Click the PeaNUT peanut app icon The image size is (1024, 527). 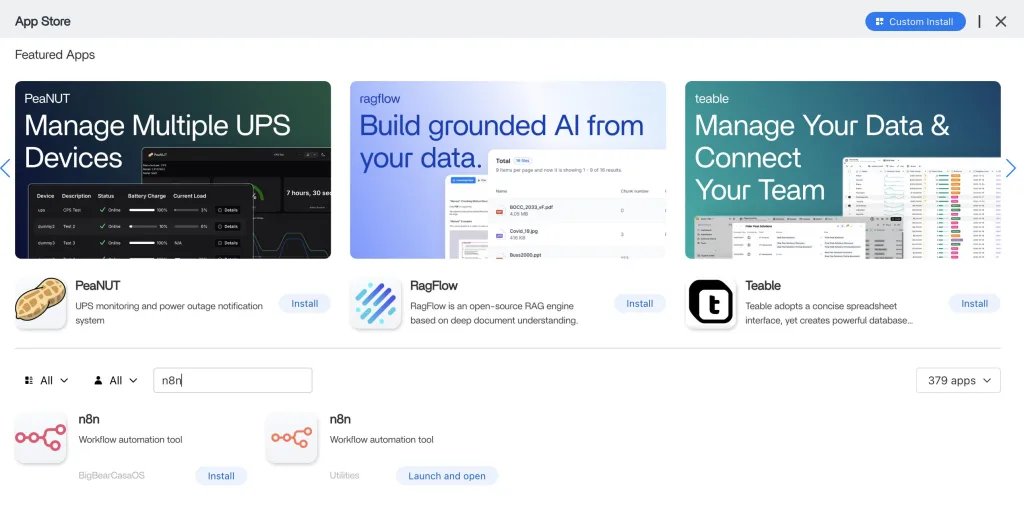click(x=41, y=304)
